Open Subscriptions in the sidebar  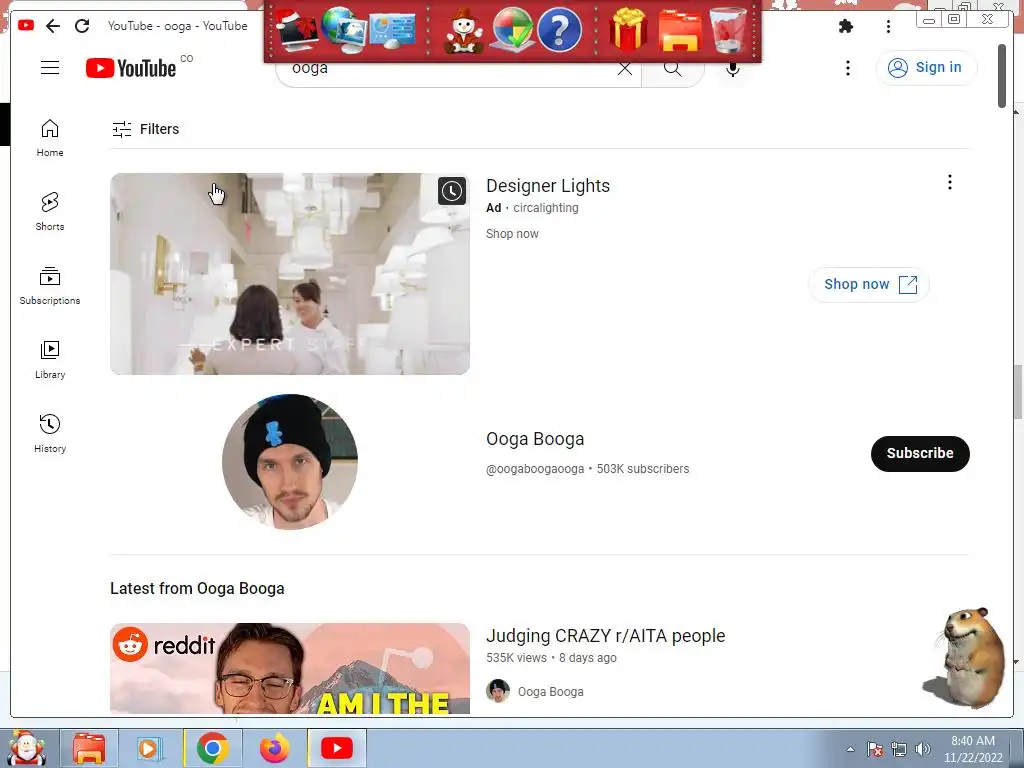[50, 285]
